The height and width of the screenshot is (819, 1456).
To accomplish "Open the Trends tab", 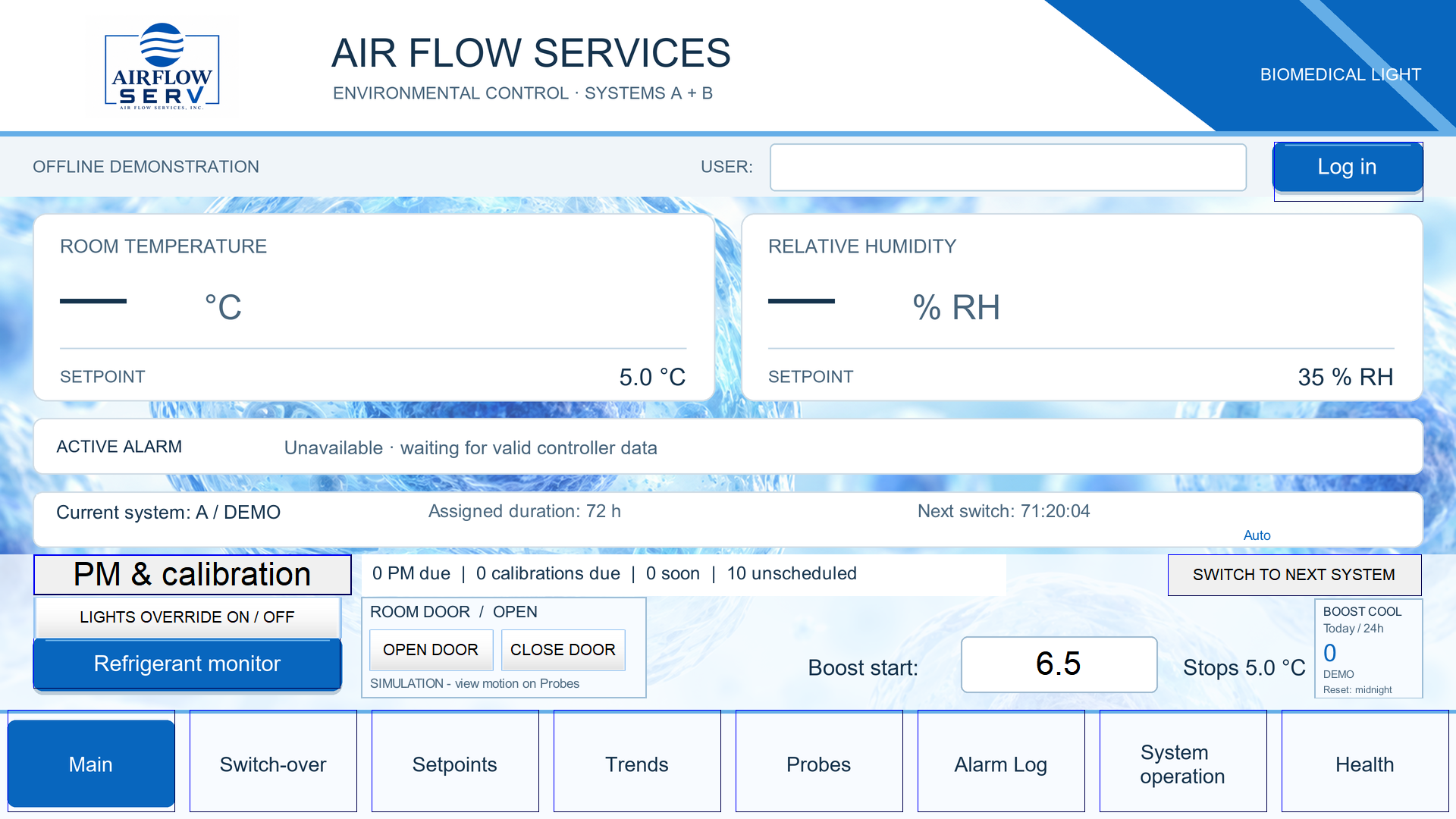I will pyautogui.click(x=637, y=761).
